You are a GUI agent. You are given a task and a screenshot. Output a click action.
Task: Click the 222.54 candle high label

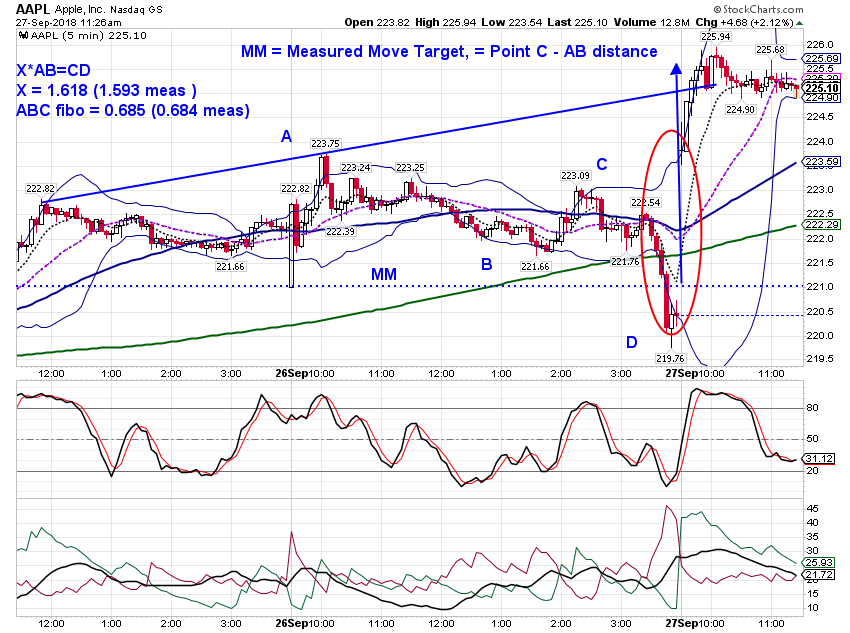tap(646, 203)
